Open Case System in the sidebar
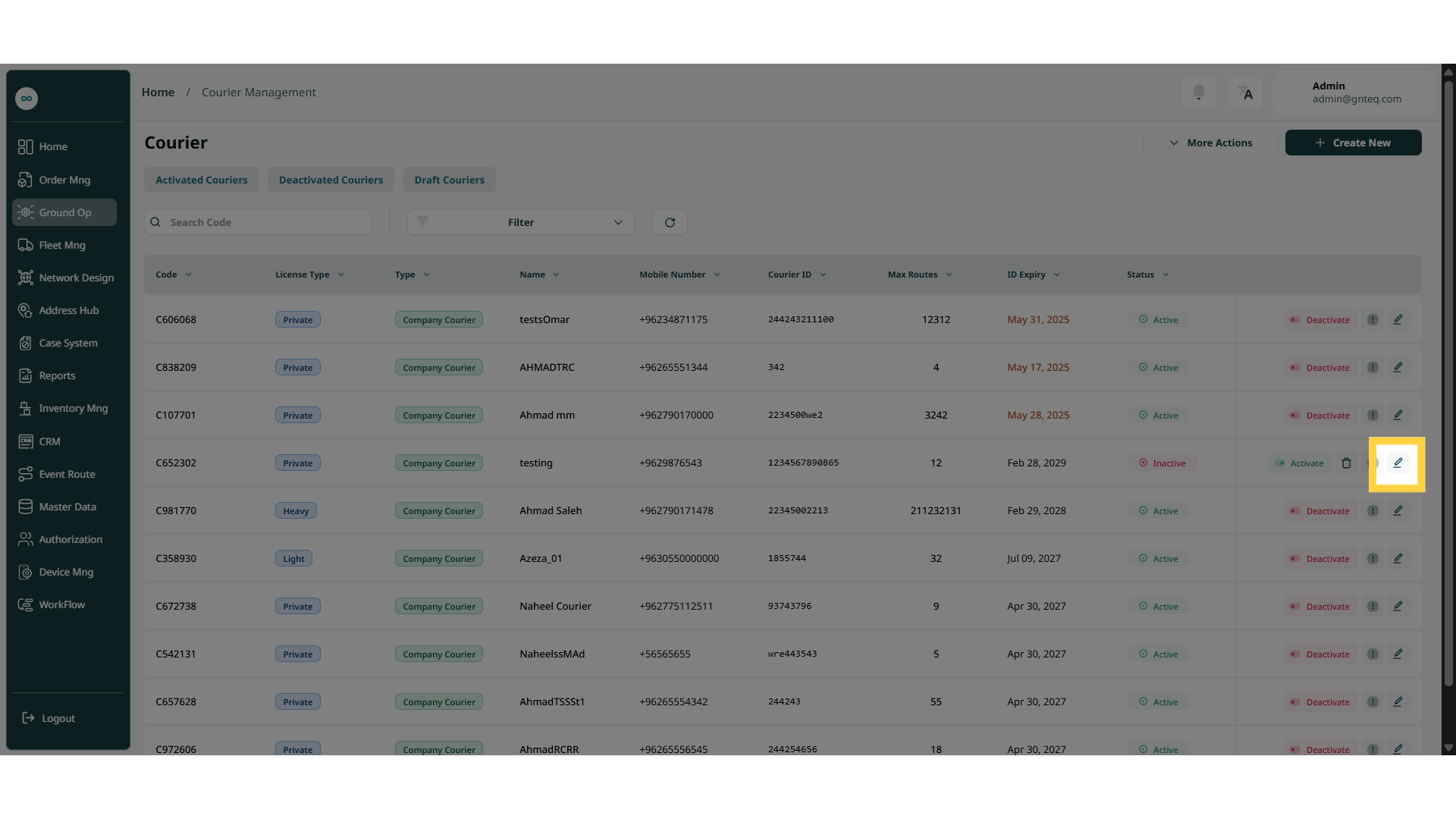This screenshot has height=819, width=1456. [x=64, y=343]
